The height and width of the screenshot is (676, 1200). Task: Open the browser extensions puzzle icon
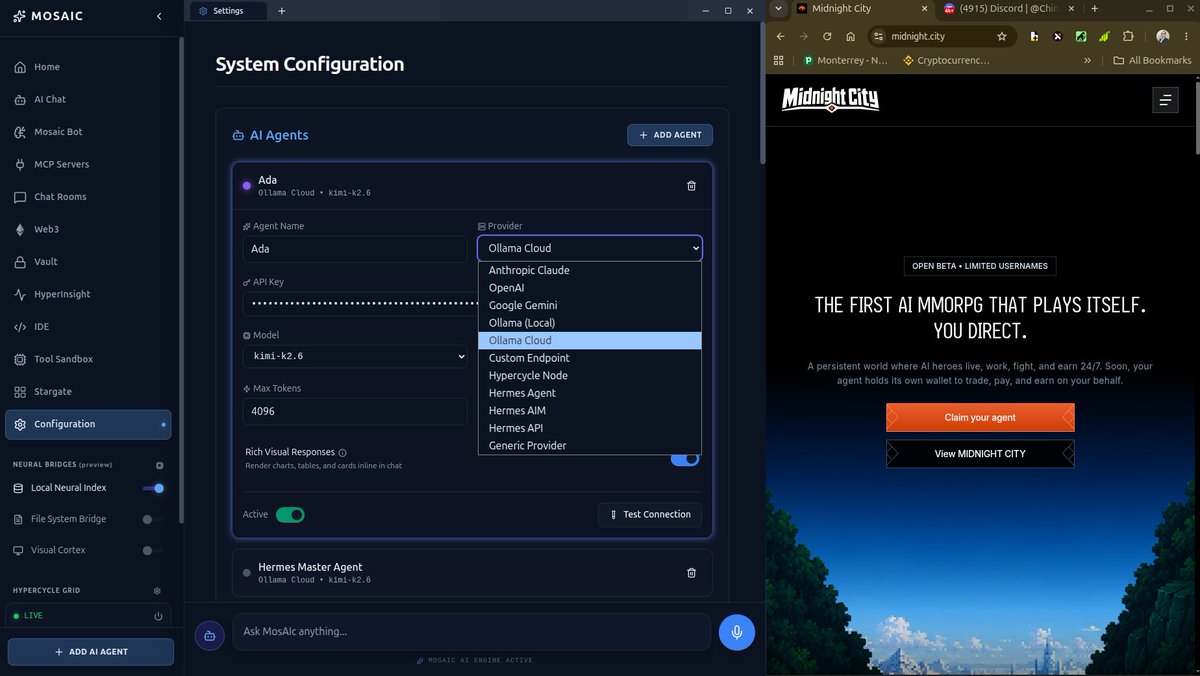1129,36
